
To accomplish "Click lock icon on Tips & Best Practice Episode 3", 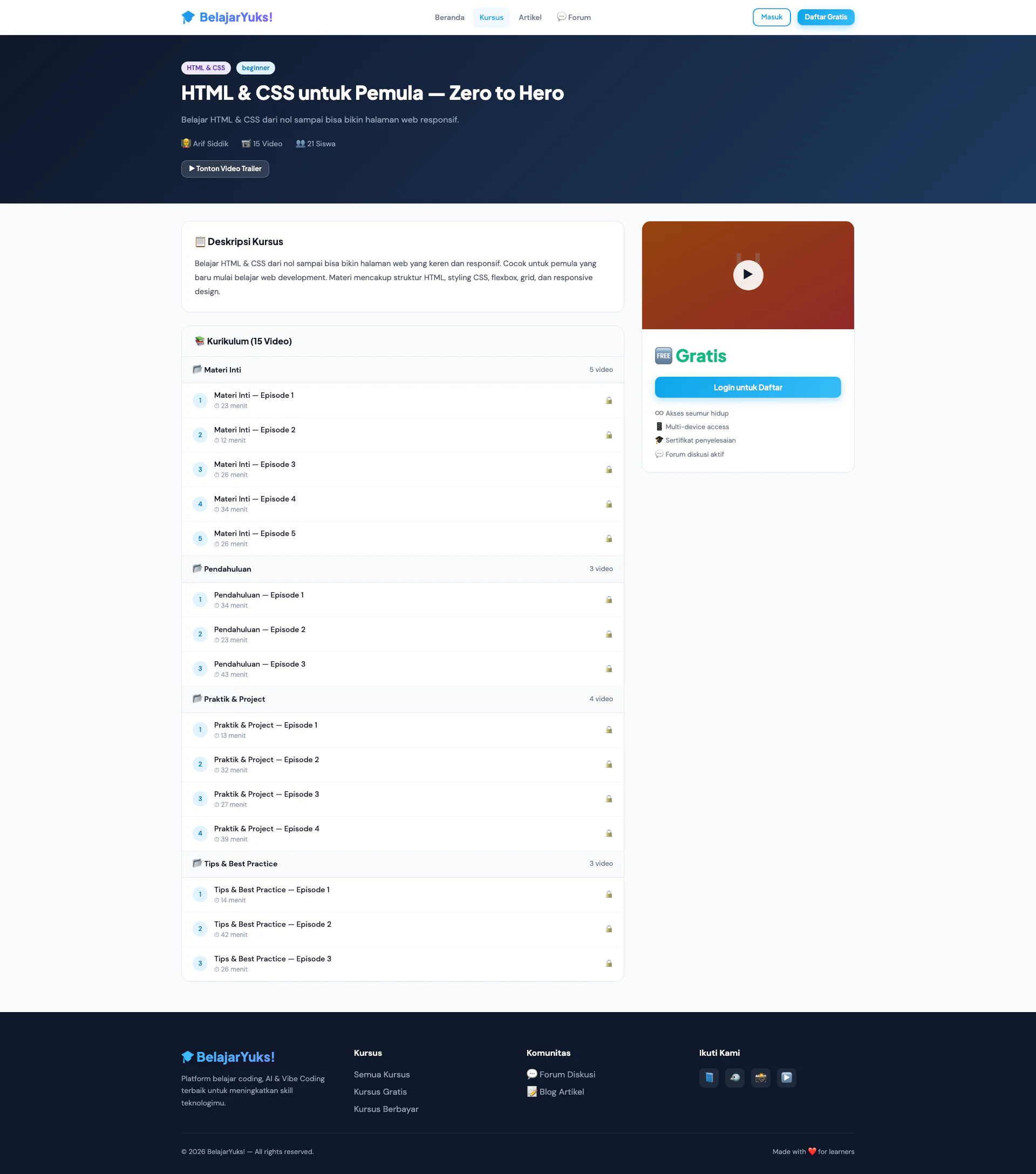I will click(x=609, y=963).
